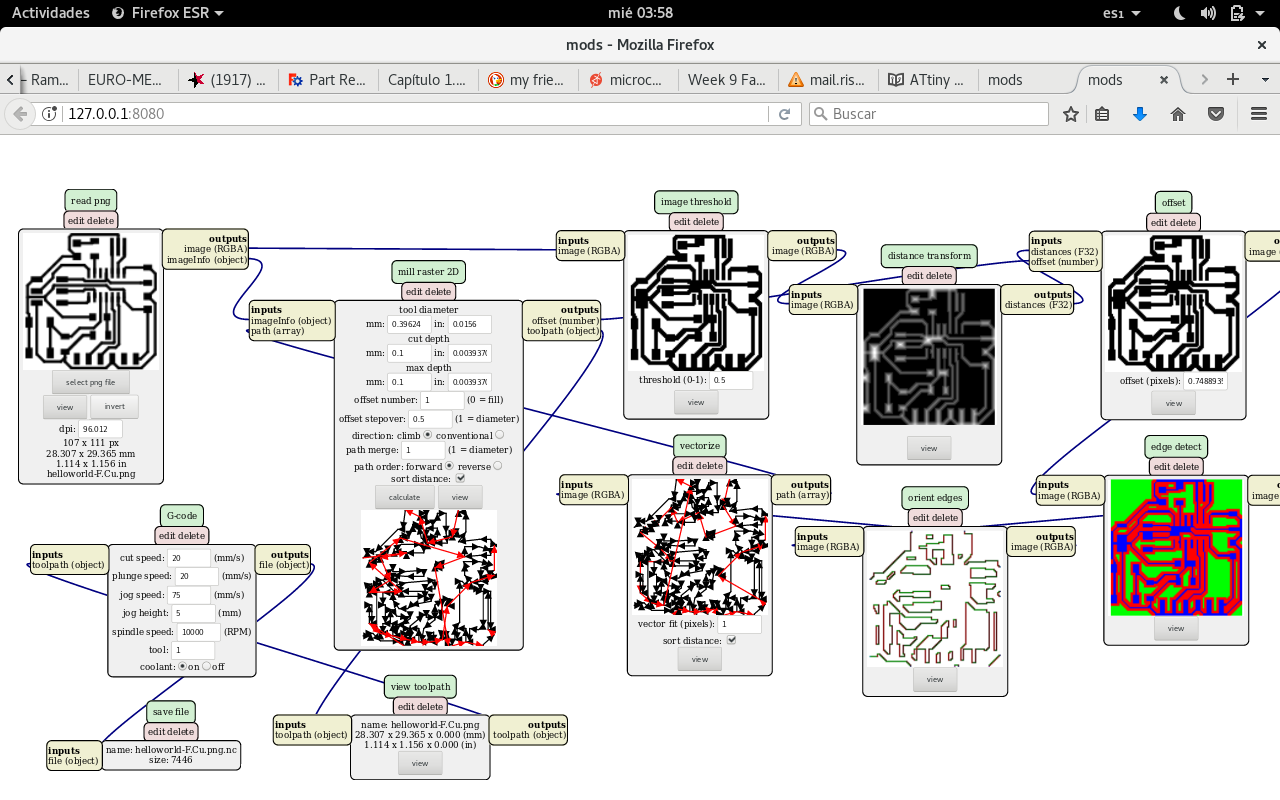This screenshot has height=800, width=1280.
Task: Set coolant to off
Action: click(206, 666)
